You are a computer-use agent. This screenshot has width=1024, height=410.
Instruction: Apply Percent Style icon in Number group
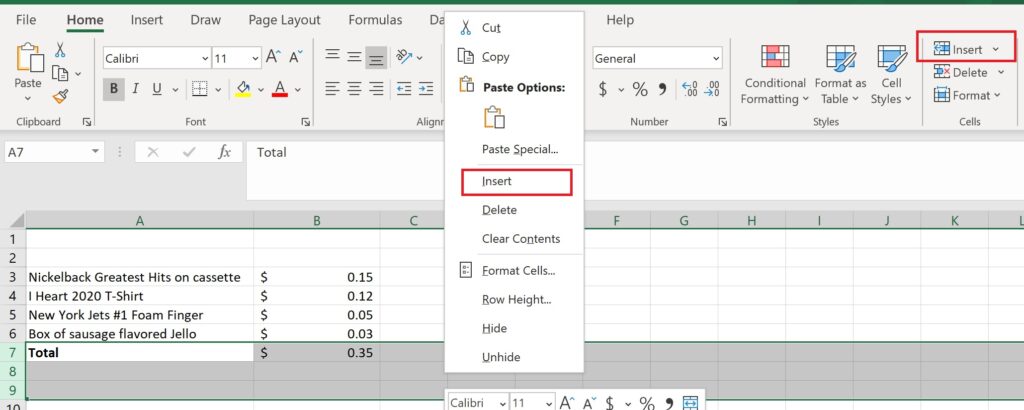[640, 89]
